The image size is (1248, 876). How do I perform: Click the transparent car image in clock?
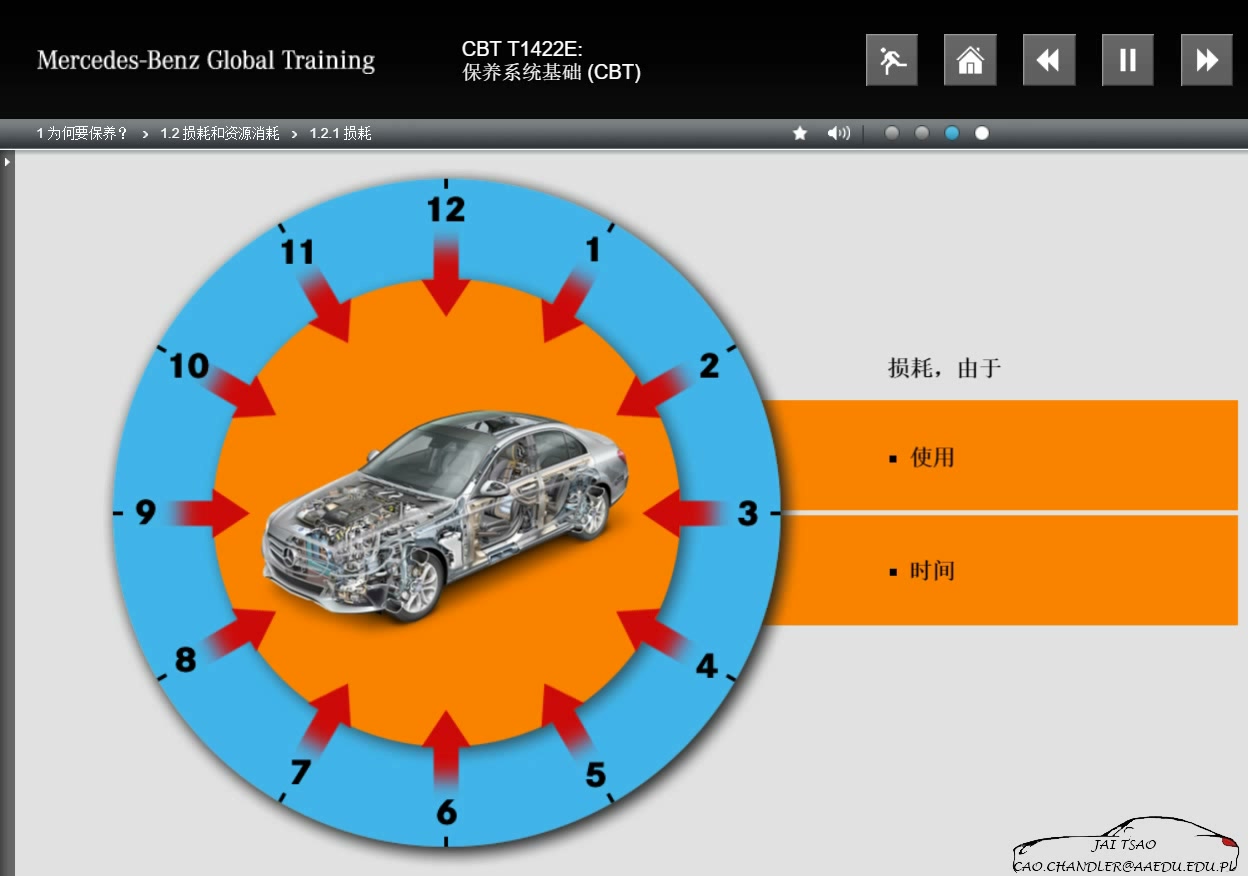[446, 514]
